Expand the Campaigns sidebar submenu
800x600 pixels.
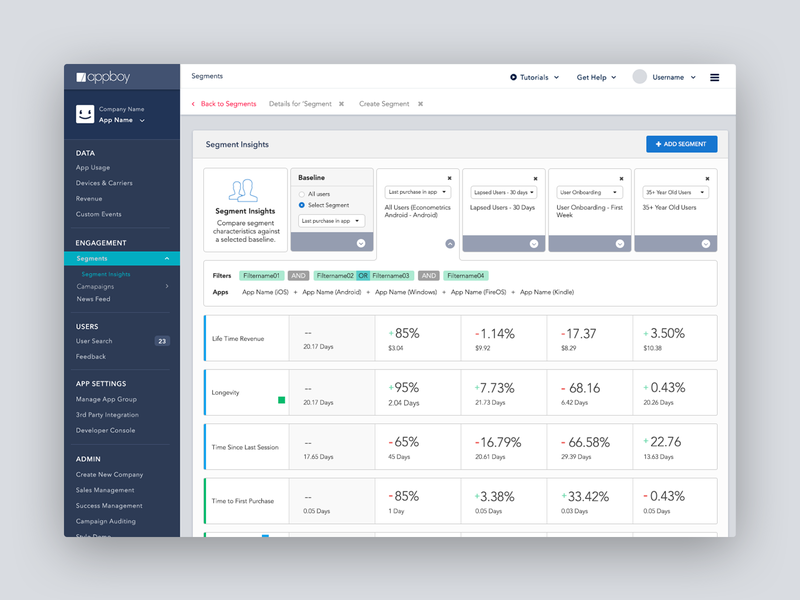tap(166, 286)
